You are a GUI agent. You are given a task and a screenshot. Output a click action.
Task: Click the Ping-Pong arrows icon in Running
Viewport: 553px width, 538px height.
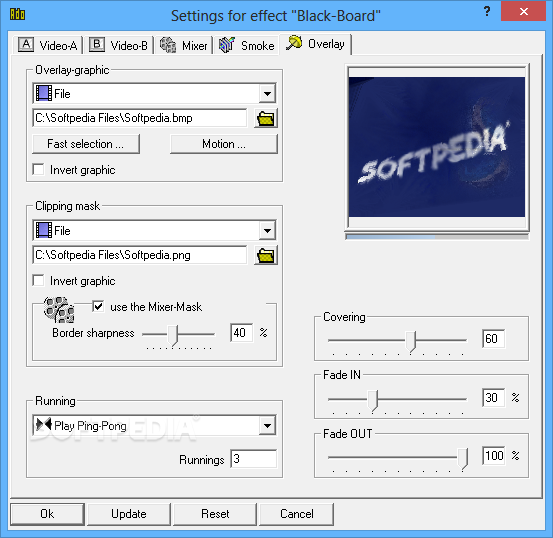point(44,424)
